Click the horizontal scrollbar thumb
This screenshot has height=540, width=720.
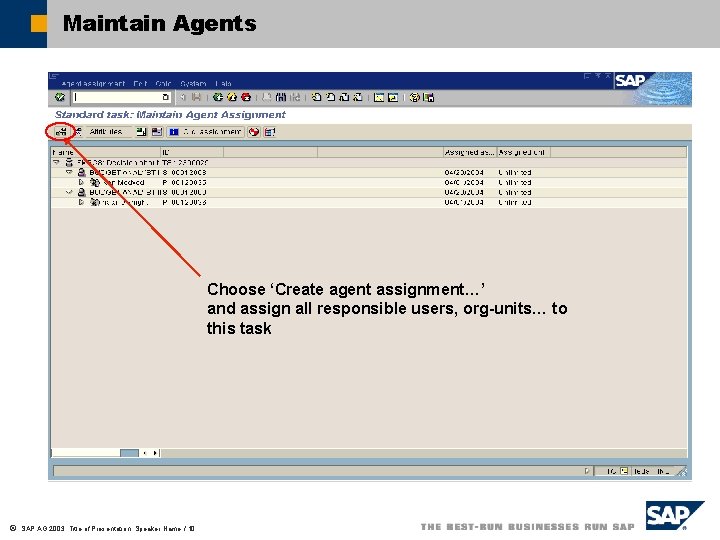(129, 453)
